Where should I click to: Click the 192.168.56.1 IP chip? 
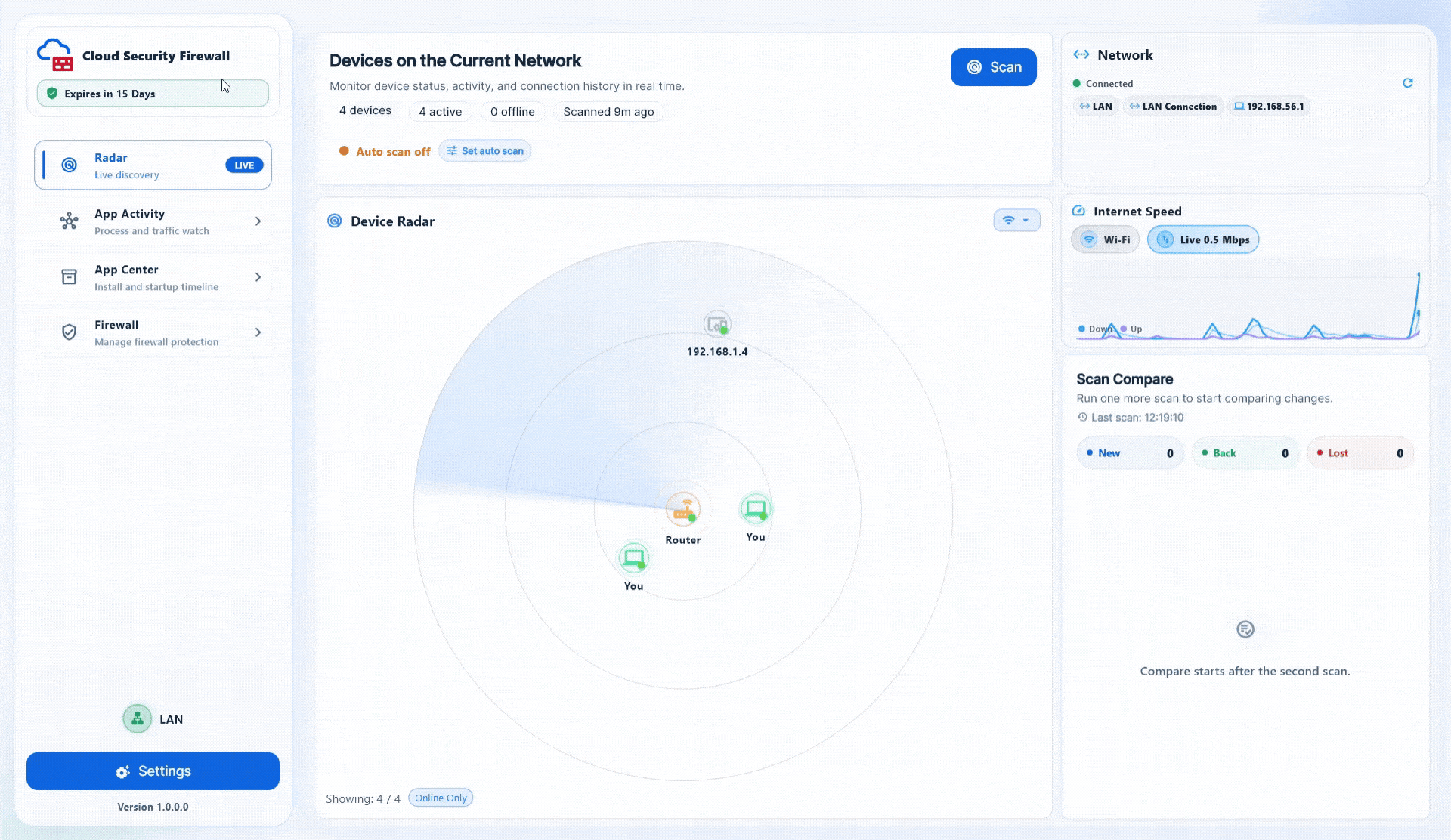[x=1269, y=107]
